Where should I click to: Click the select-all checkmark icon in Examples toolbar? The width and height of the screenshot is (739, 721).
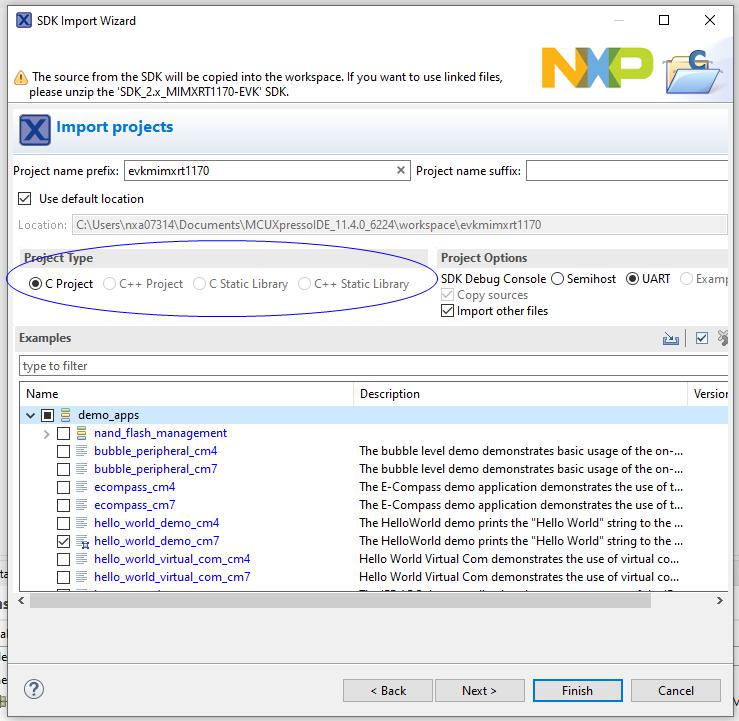[702, 339]
